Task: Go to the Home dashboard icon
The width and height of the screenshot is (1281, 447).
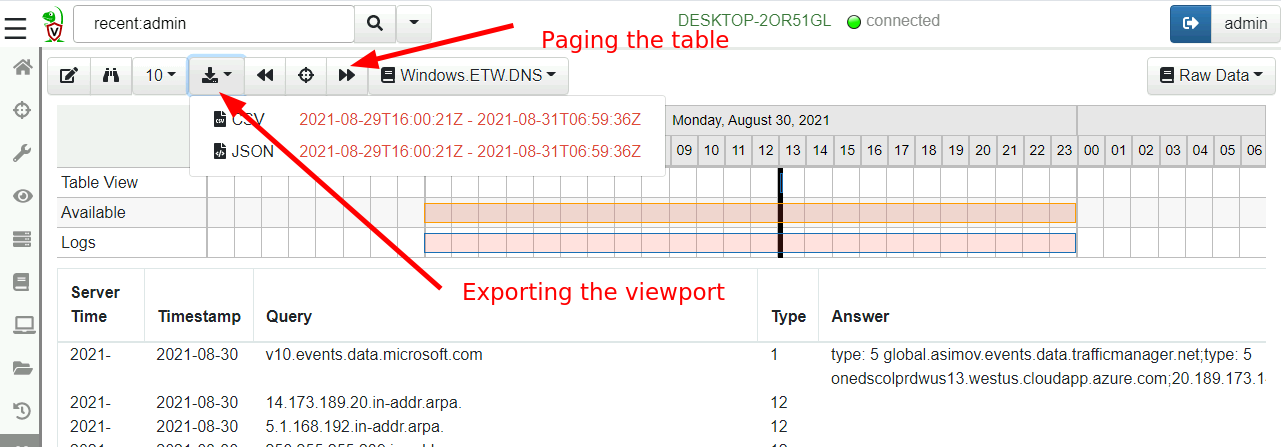Action: coord(20,67)
